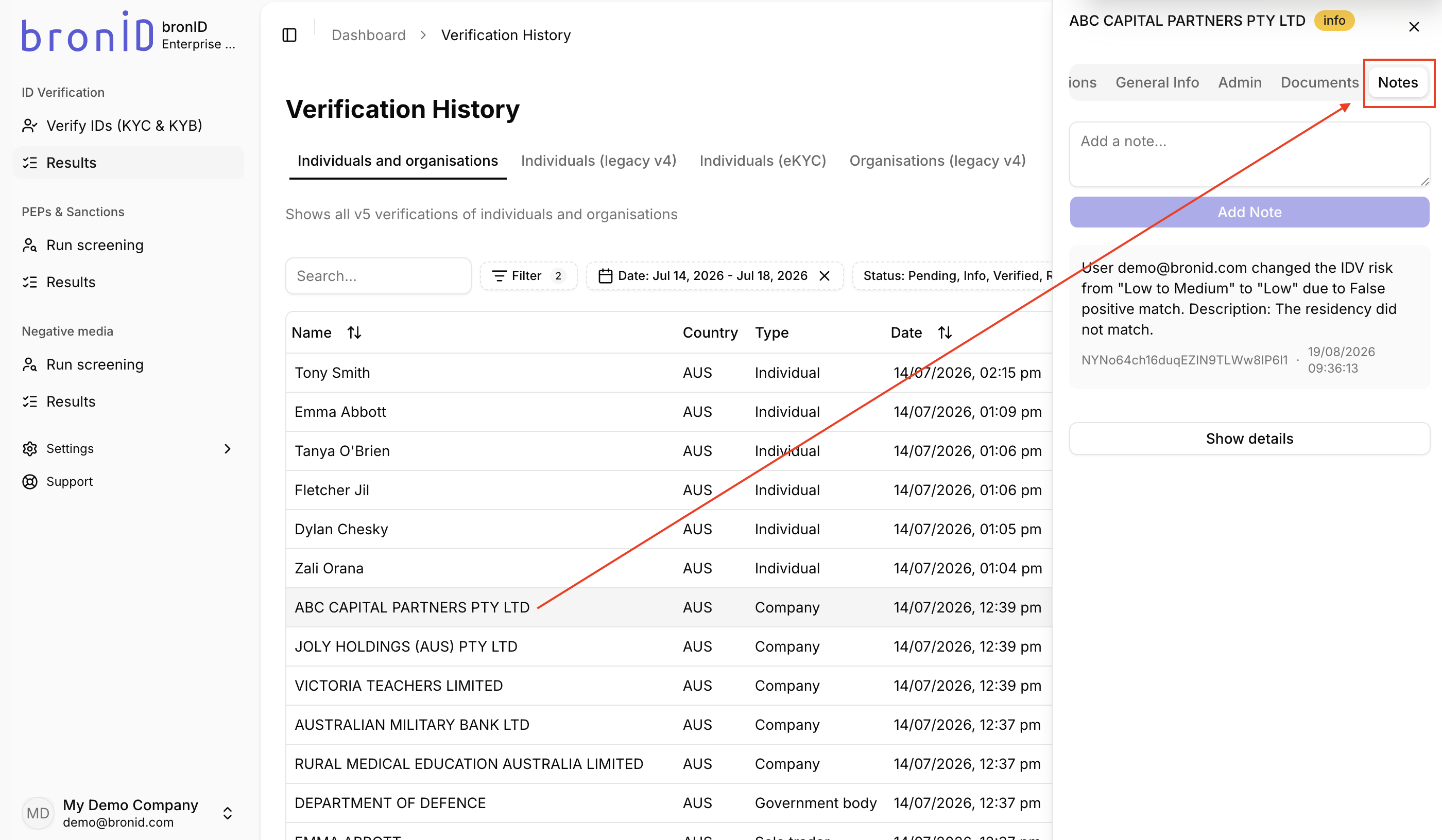
Task: Open AUSTRALIAN MILITARY BANK LTD row
Action: (x=668, y=725)
